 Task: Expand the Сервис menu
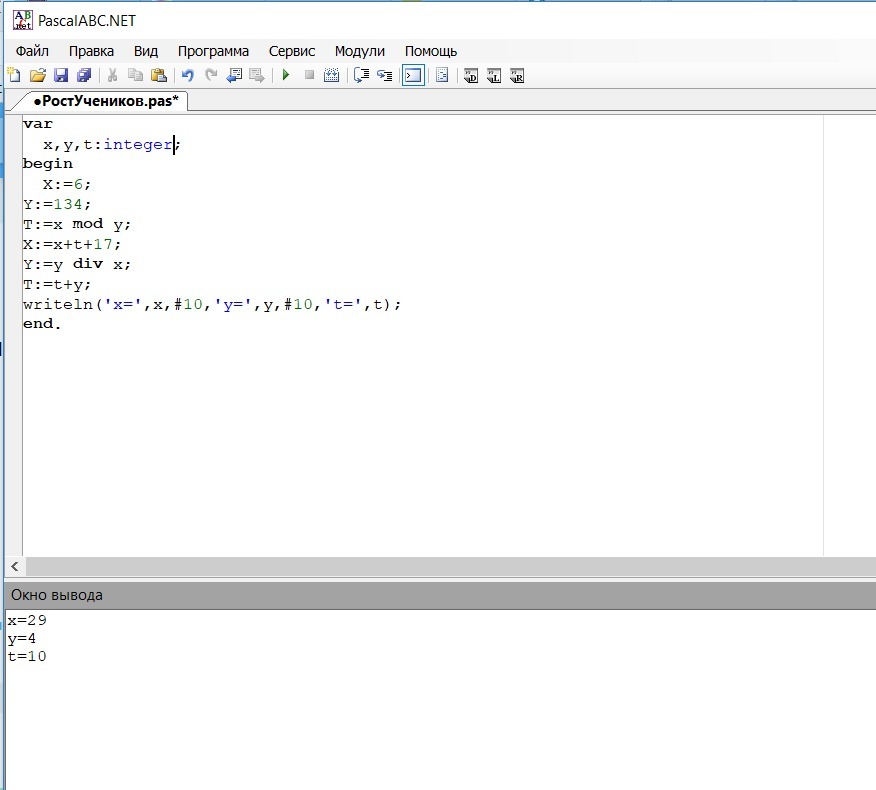pos(291,51)
